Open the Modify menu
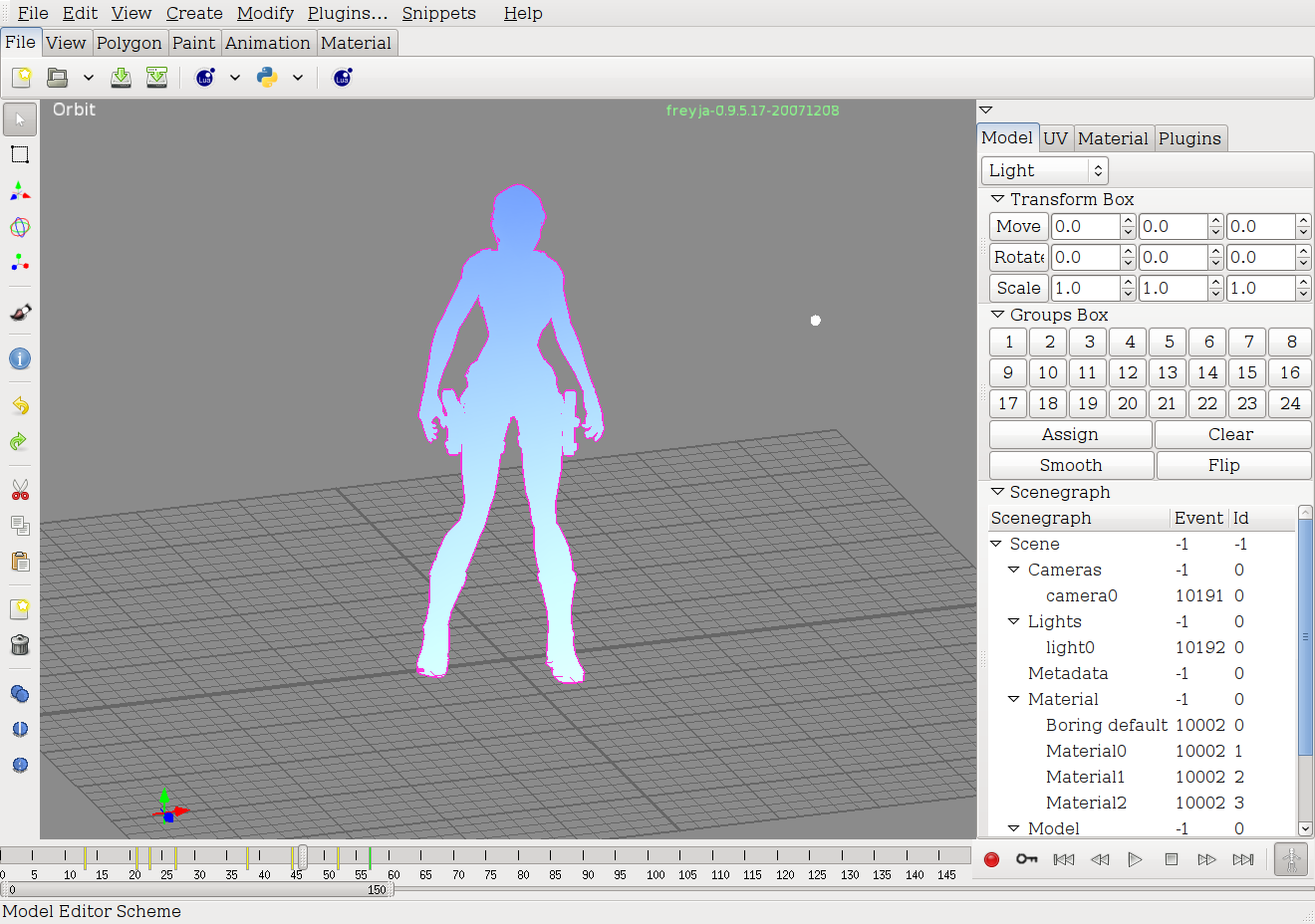1315x924 pixels. pyautogui.click(x=265, y=13)
